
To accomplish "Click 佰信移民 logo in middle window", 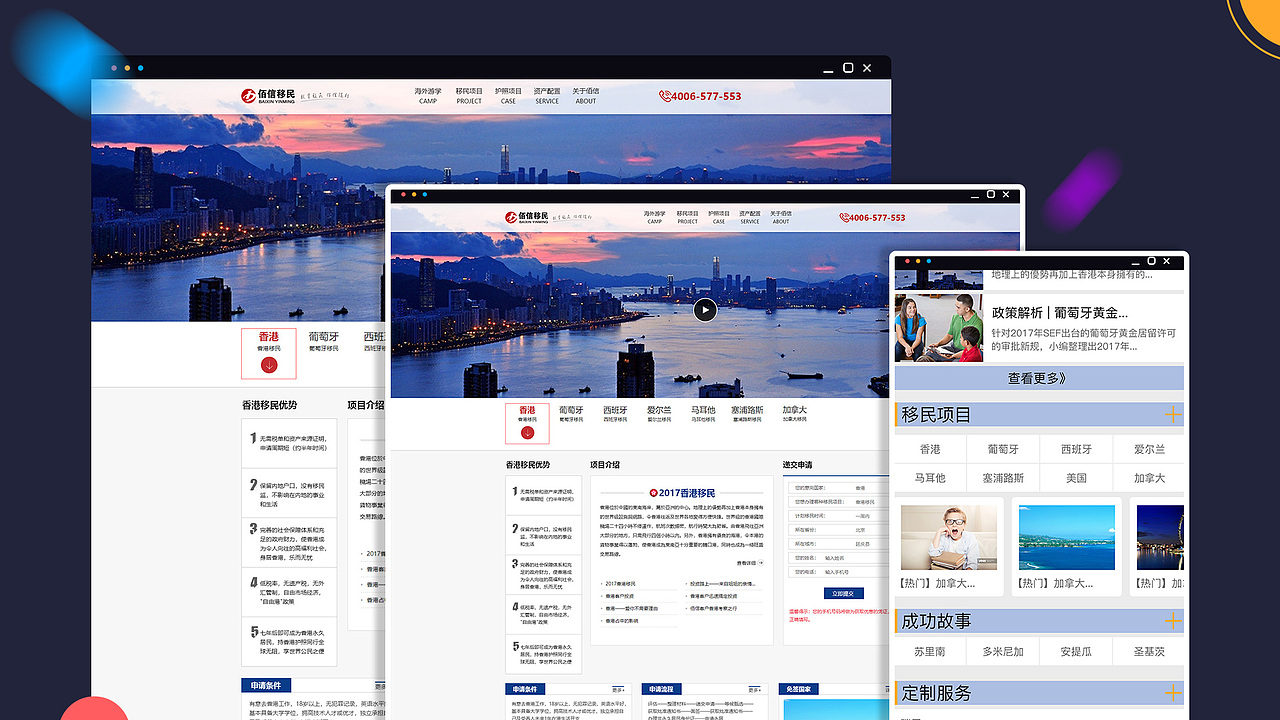I will tap(529, 216).
